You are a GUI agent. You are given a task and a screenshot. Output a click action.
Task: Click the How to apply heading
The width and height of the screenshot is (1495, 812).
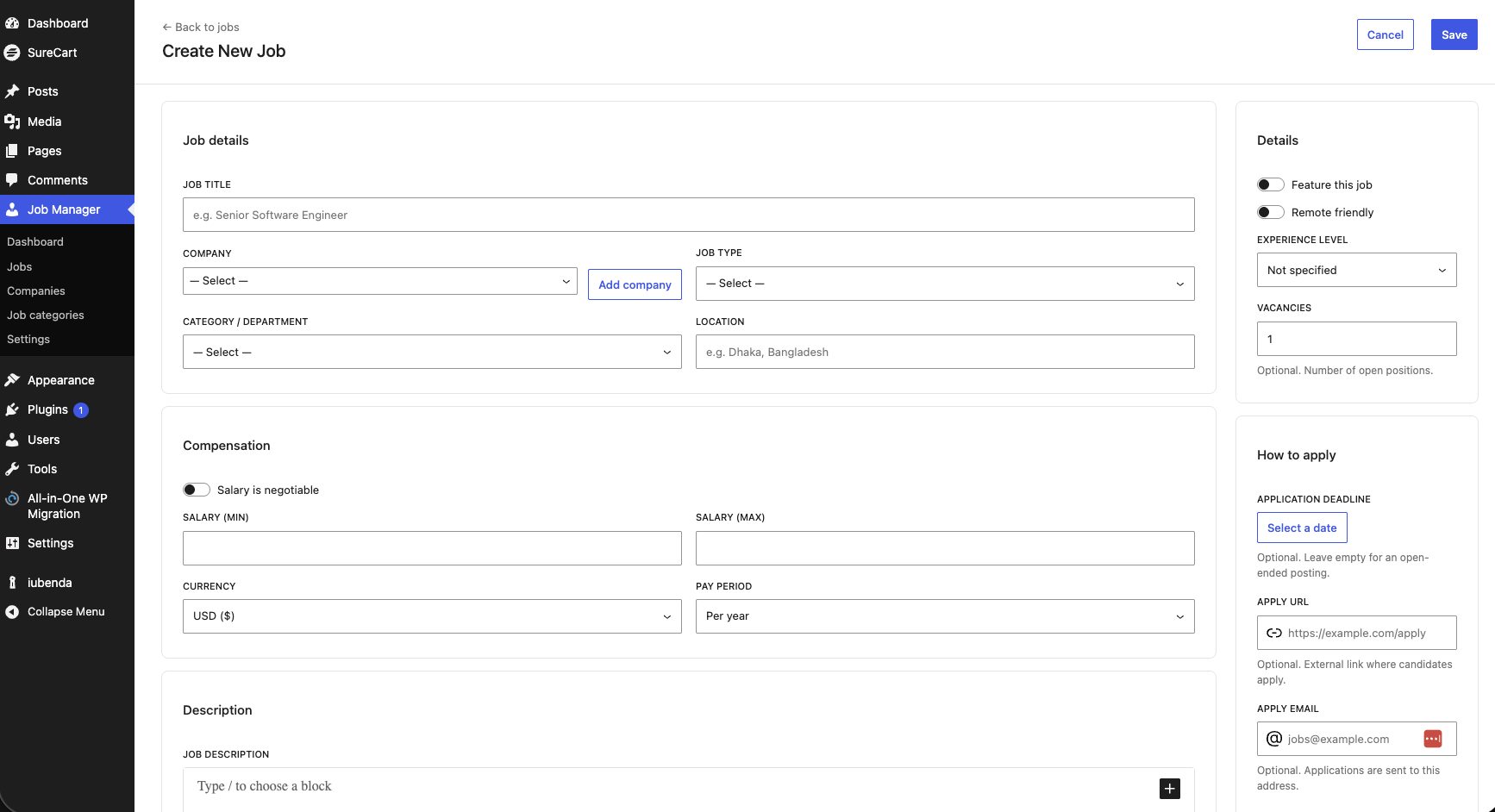(x=1297, y=455)
